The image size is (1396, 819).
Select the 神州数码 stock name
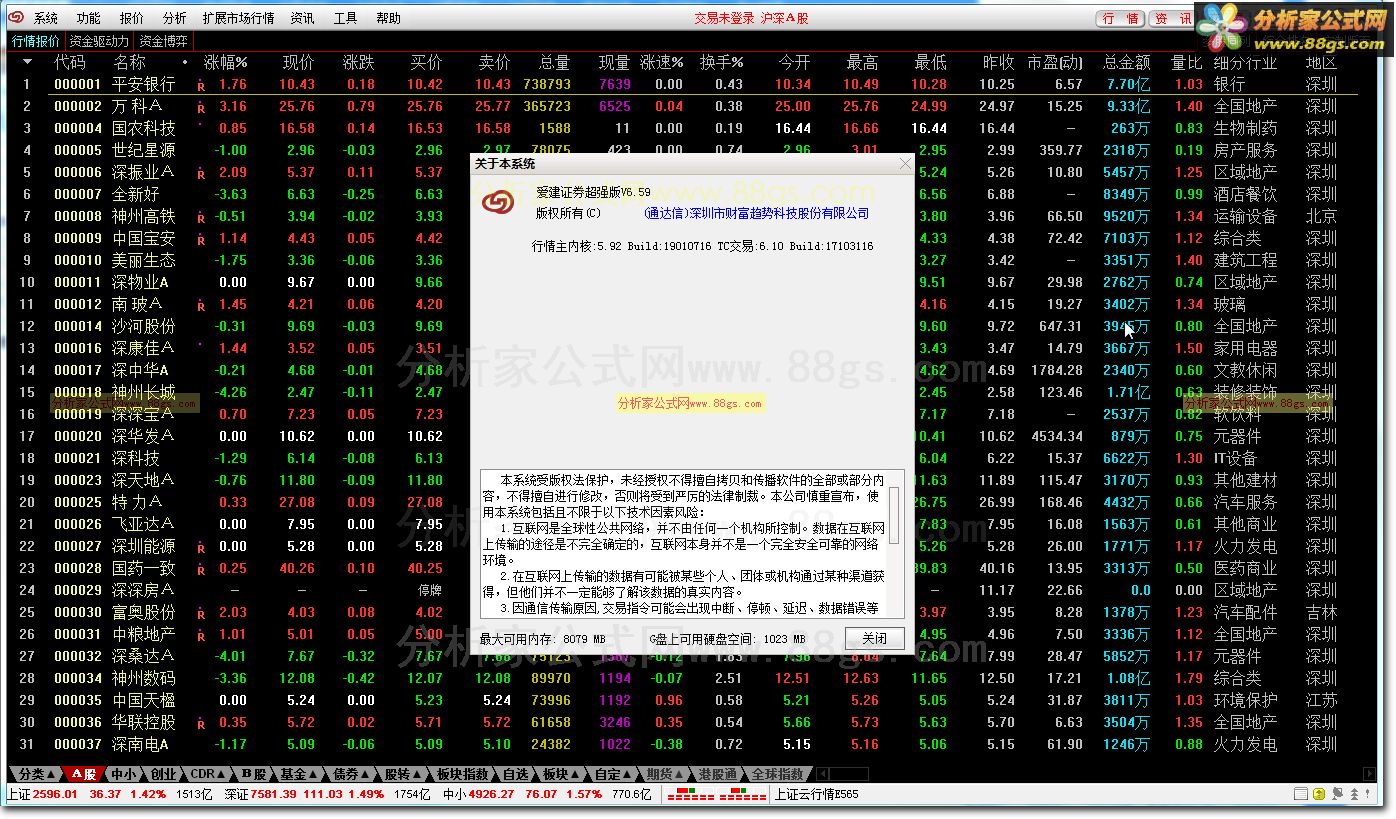point(143,679)
